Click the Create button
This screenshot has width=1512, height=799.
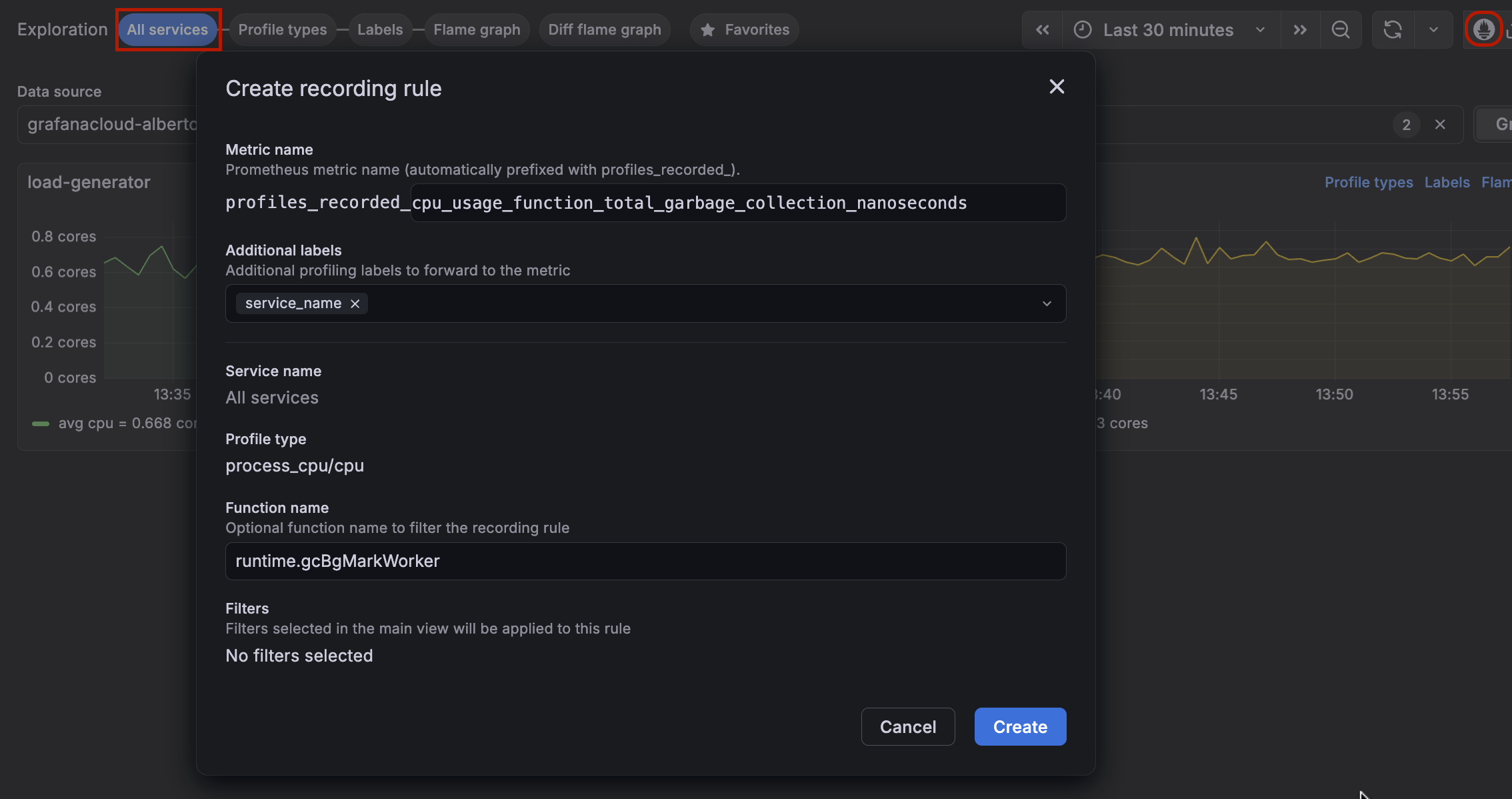pyautogui.click(x=1020, y=727)
